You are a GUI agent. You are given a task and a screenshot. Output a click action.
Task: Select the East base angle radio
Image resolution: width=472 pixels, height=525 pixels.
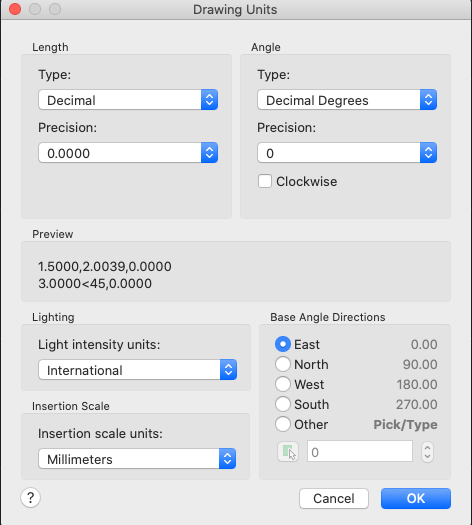point(283,344)
